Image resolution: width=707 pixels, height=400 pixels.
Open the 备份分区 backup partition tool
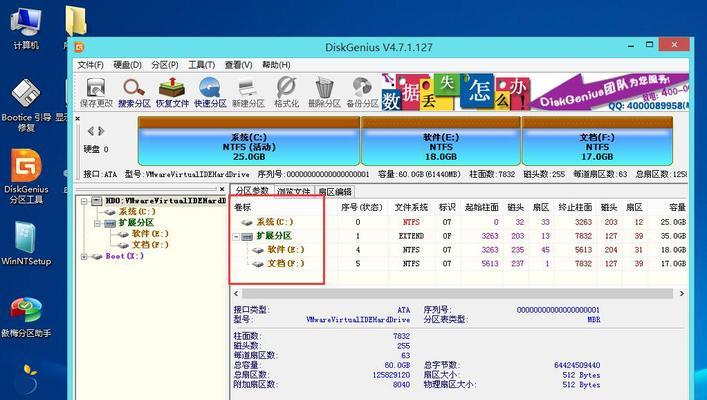pos(362,92)
